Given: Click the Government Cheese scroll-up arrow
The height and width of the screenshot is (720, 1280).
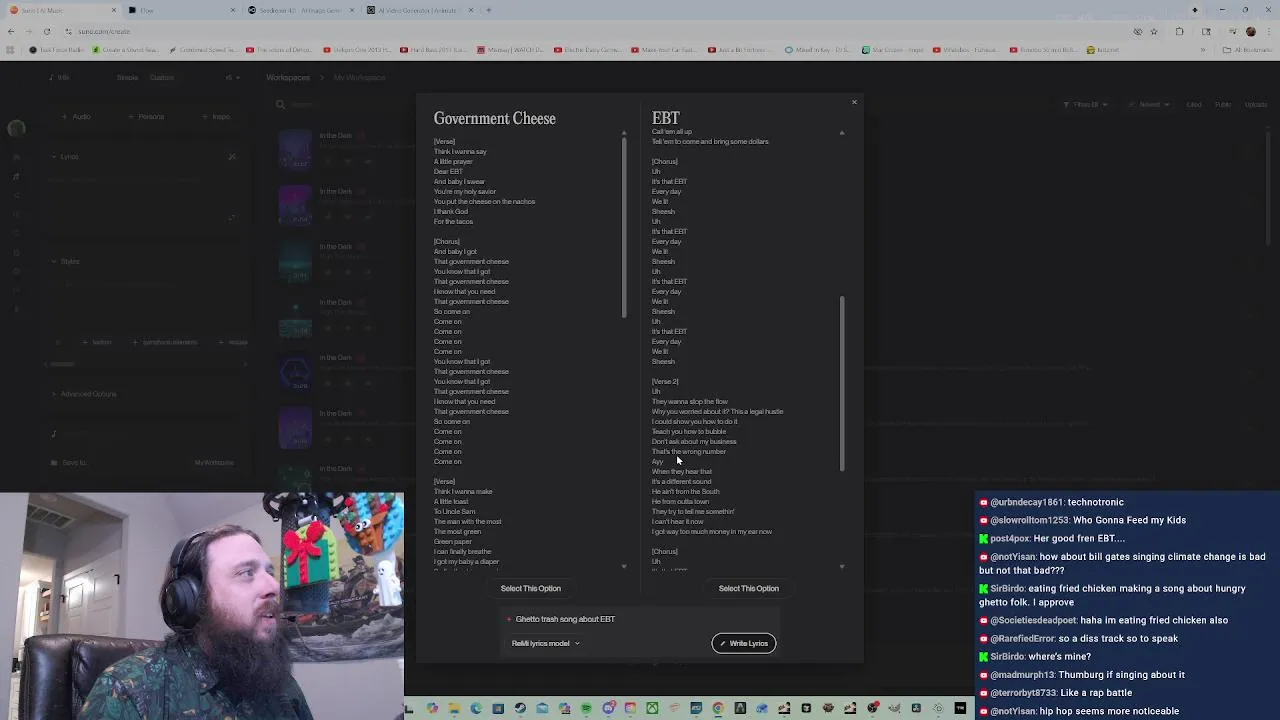Looking at the screenshot, I should (x=624, y=132).
